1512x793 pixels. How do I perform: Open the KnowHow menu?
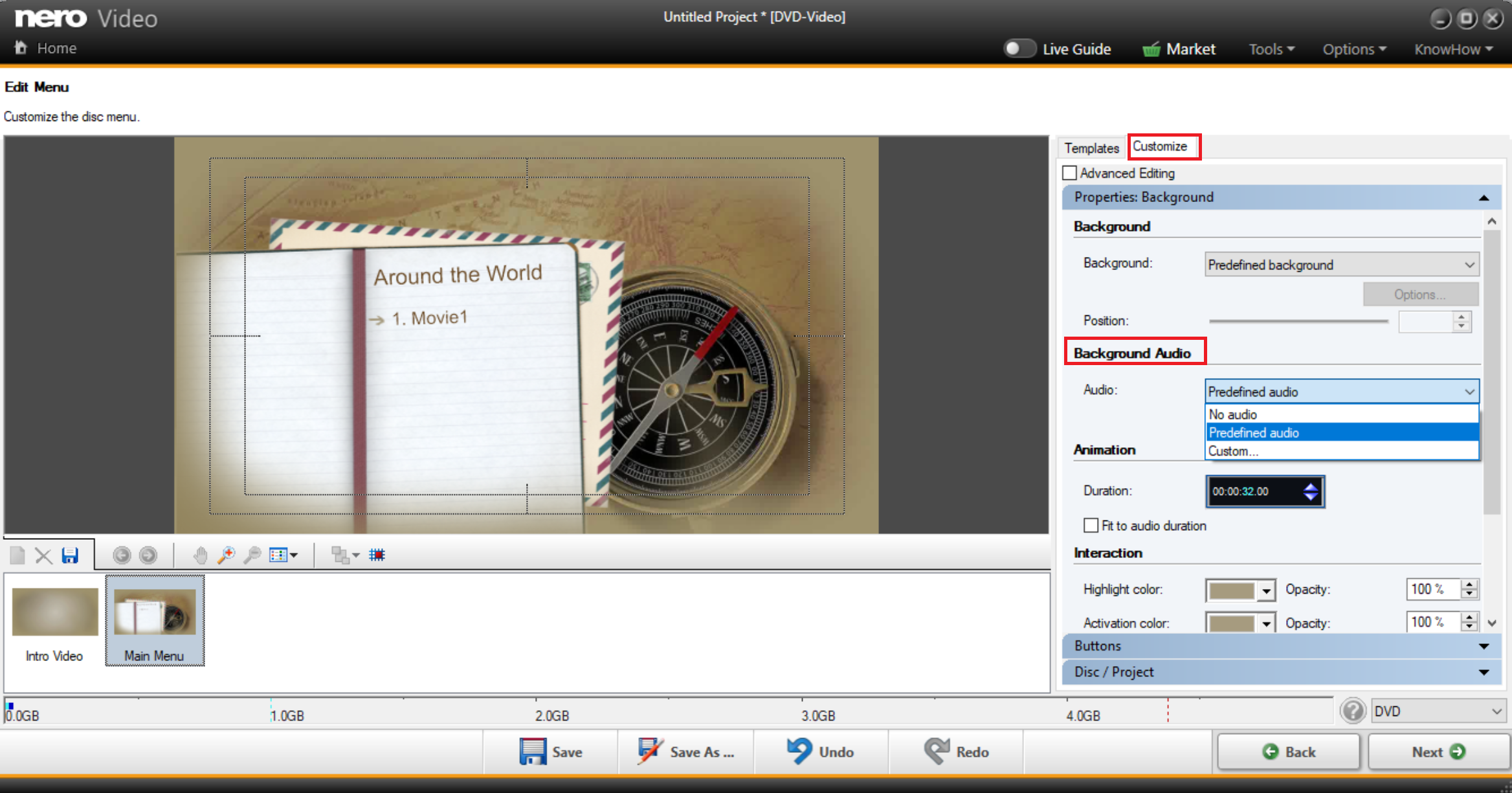click(1453, 49)
